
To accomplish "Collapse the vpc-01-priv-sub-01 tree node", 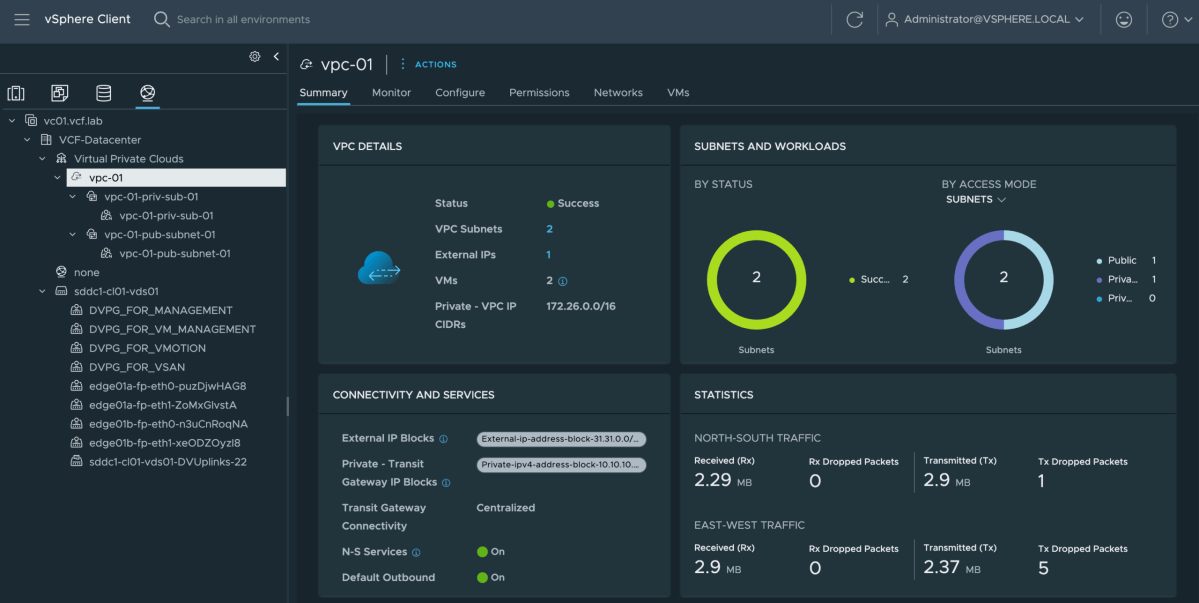I will pyautogui.click(x=72, y=196).
